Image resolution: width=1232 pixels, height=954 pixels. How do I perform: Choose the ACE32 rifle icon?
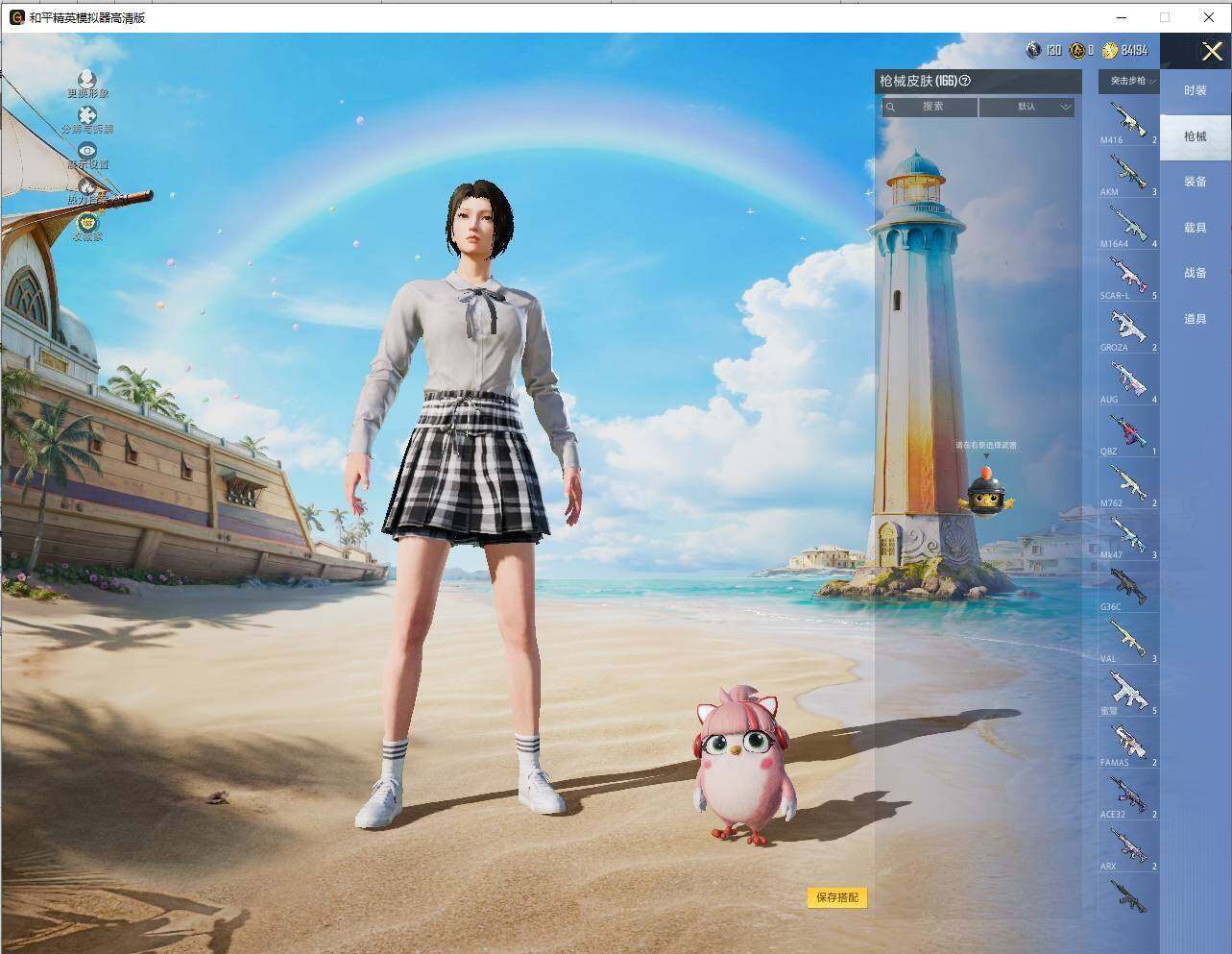coord(1129,796)
